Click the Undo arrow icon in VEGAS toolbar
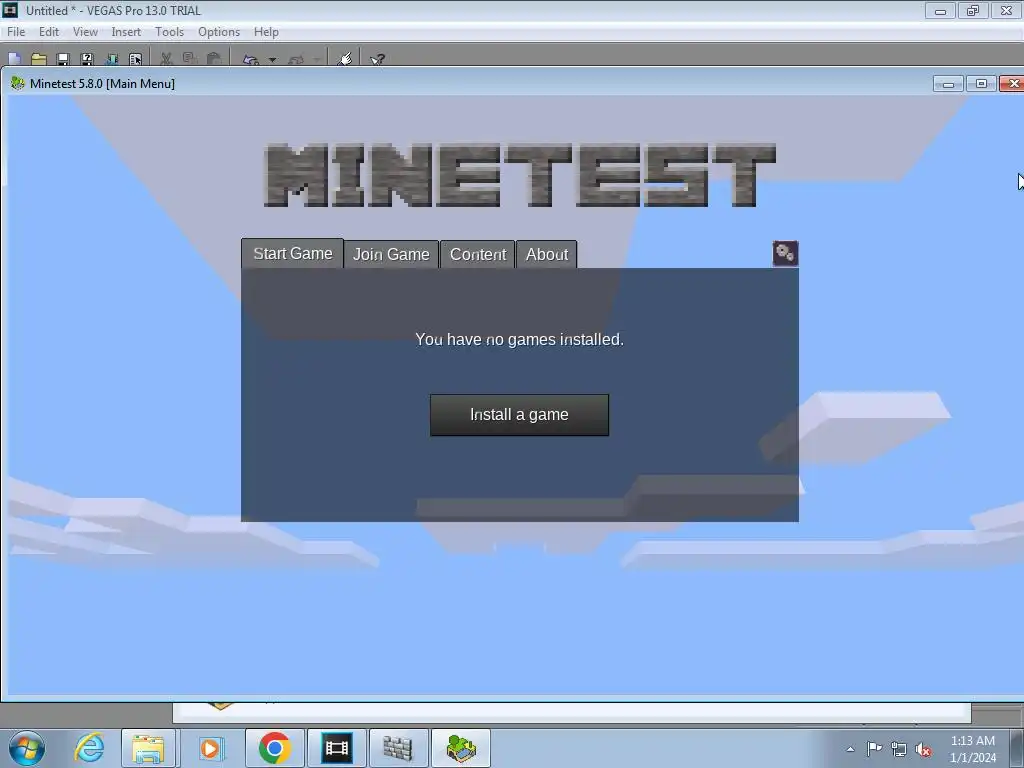1024x768 pixels. [251, 59]
